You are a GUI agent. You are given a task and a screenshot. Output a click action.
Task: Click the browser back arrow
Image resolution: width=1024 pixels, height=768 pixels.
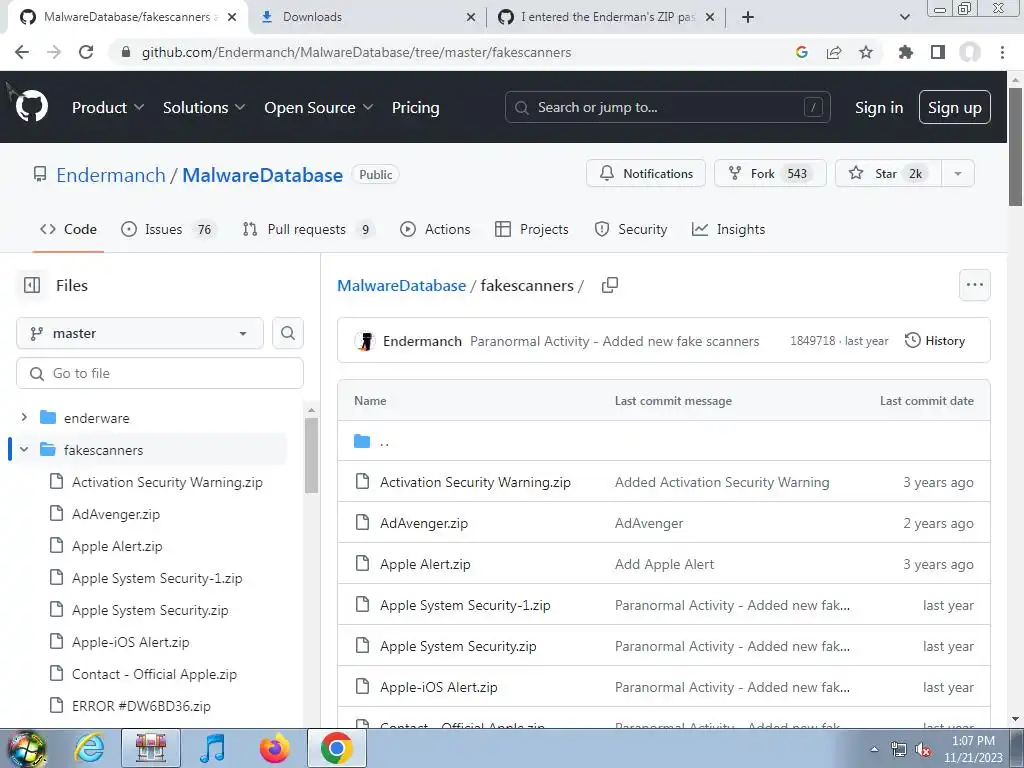pyautogui.click(x=22, y=52)
